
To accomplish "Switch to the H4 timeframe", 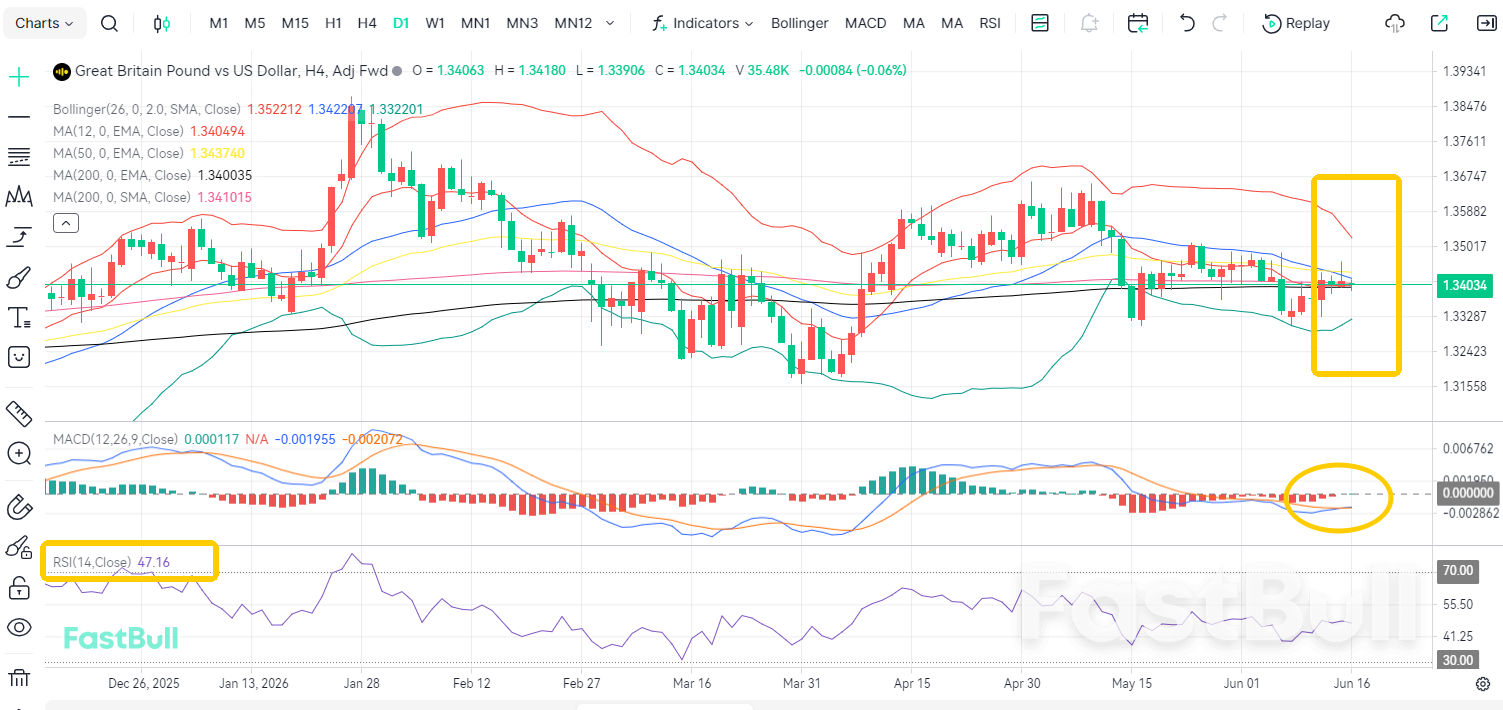I will (x=367, y=23).
